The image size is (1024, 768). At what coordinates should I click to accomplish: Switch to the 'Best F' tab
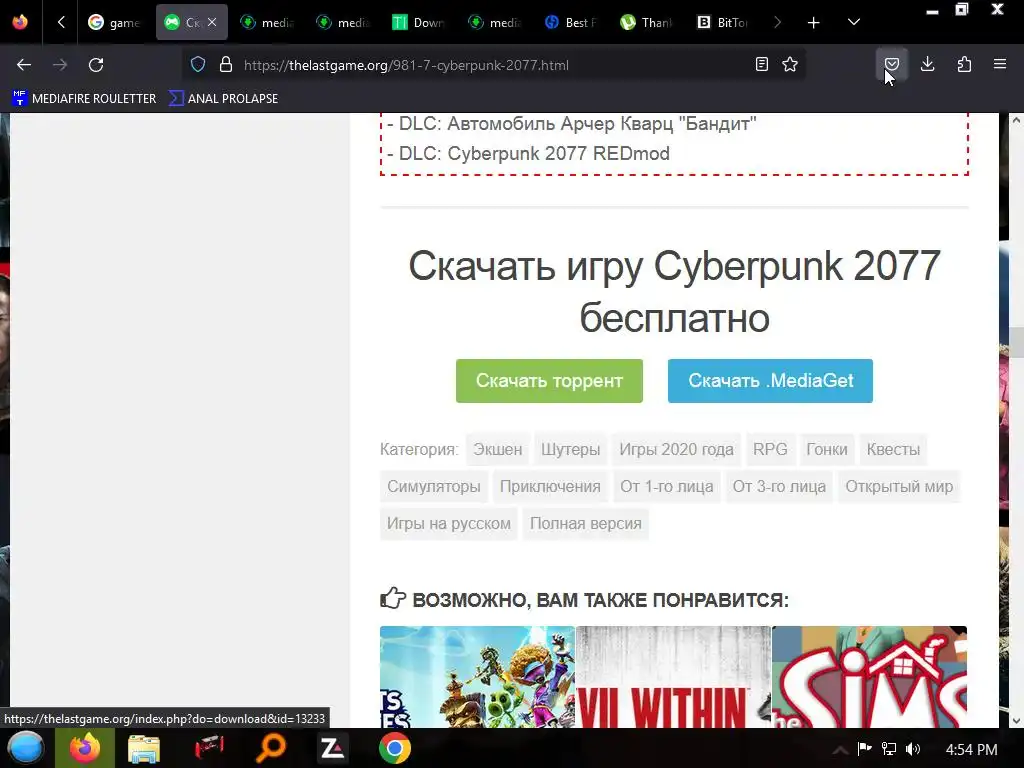pos(570,22)
